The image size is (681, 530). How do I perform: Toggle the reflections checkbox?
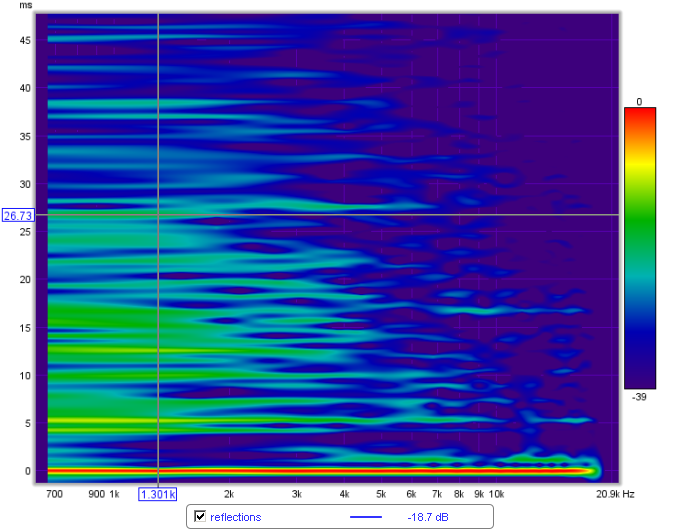200,516
